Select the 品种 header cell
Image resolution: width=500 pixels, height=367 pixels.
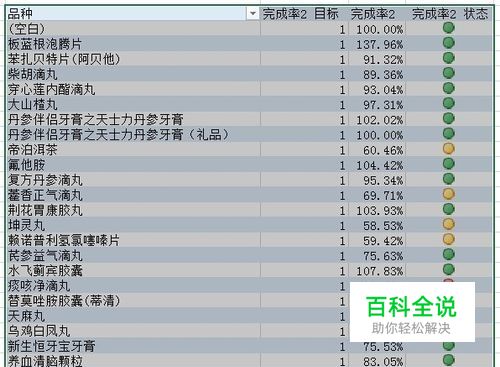[x=133, y=14]
